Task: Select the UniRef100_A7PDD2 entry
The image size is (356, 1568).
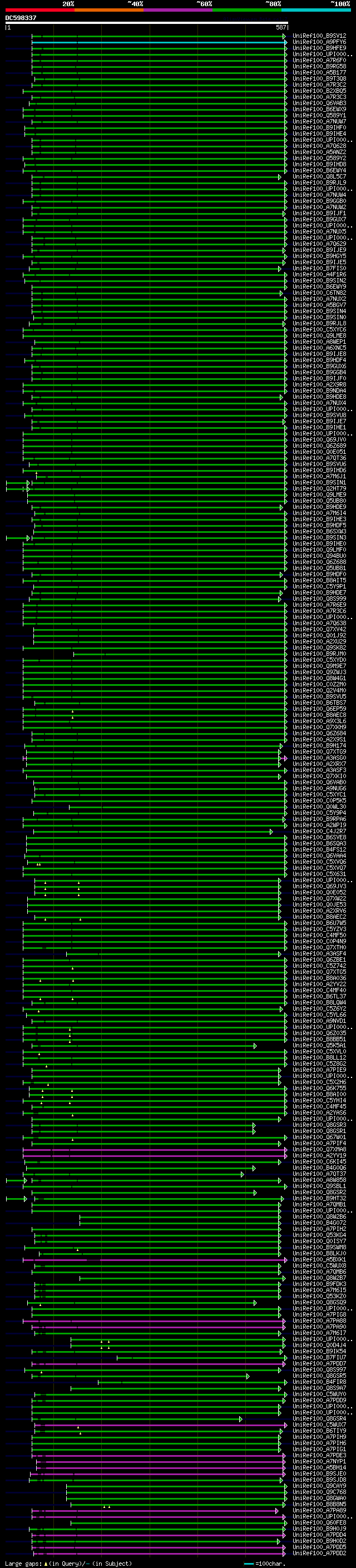Action: (319, 1553)
